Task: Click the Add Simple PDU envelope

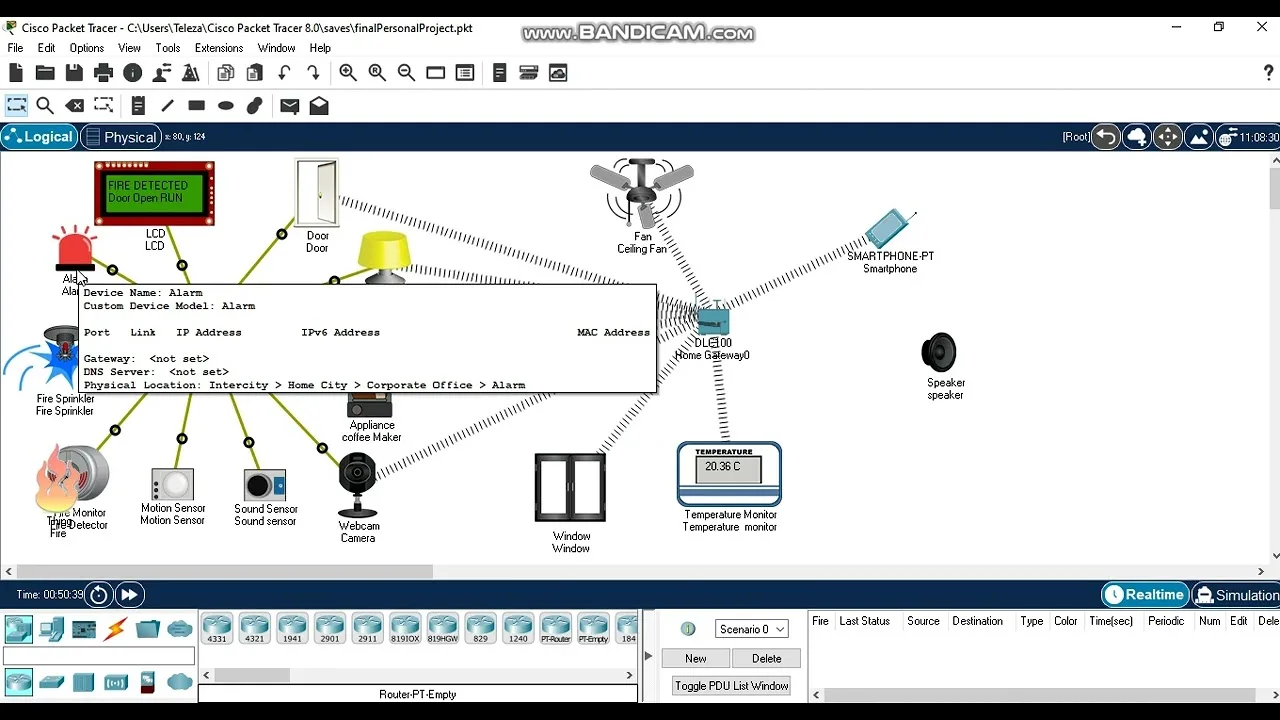Action: (289, 106)
